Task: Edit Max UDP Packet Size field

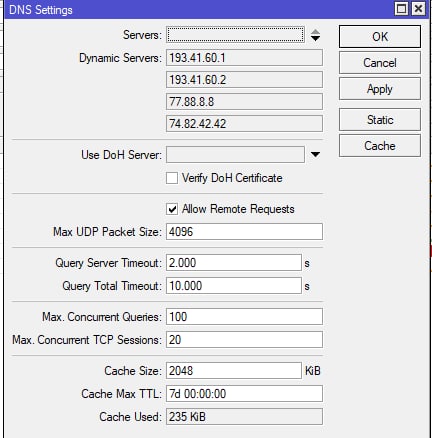Action: coord(244,232)
